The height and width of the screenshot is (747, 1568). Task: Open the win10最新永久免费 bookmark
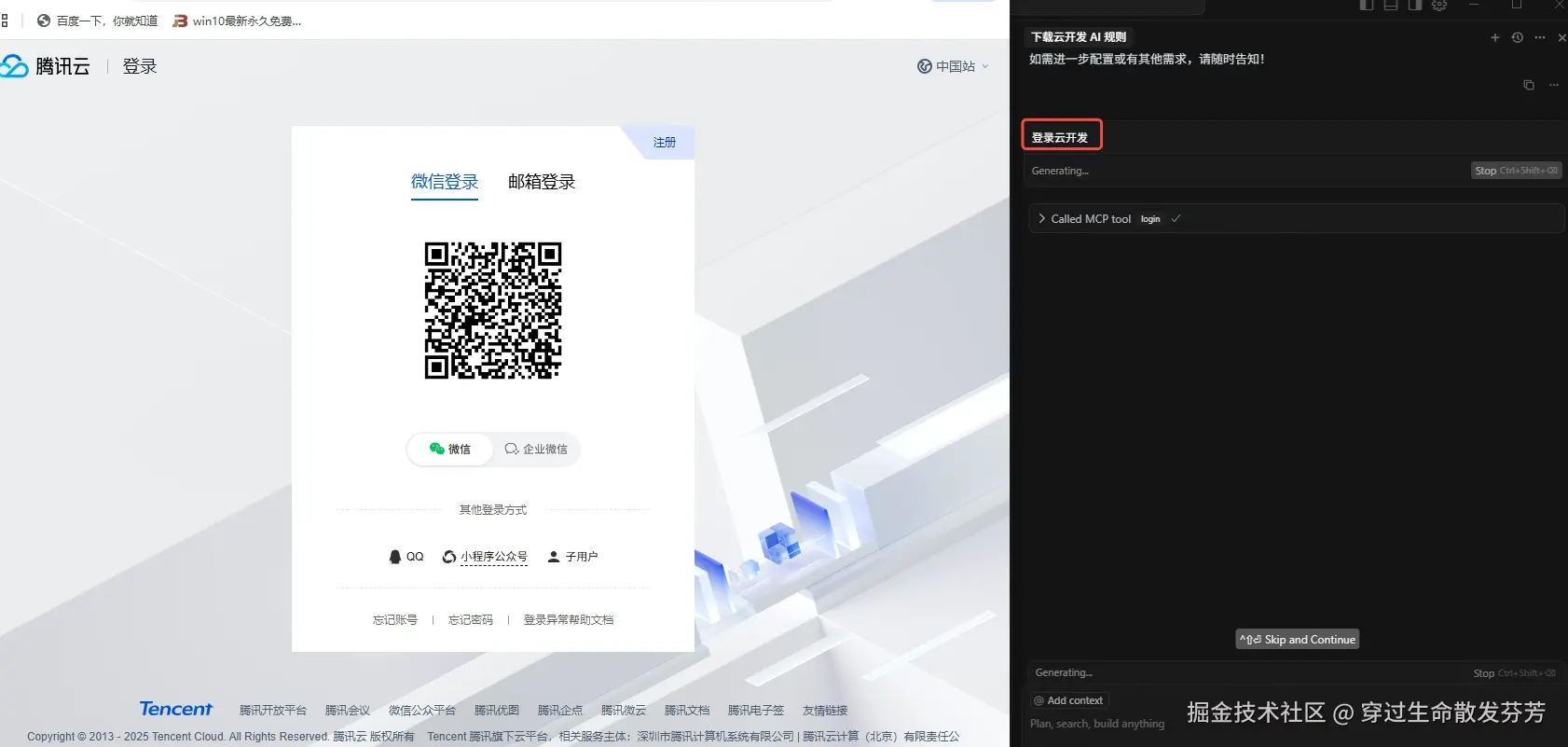tap(237, 21)
